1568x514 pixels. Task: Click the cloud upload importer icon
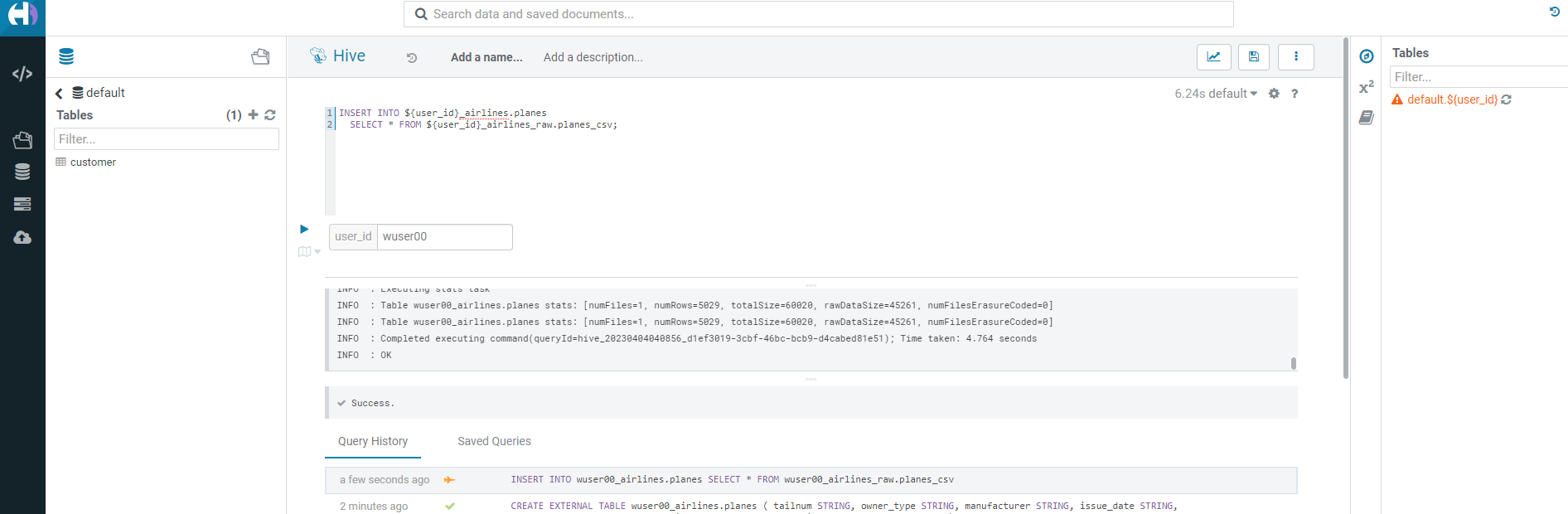(22, 238)
